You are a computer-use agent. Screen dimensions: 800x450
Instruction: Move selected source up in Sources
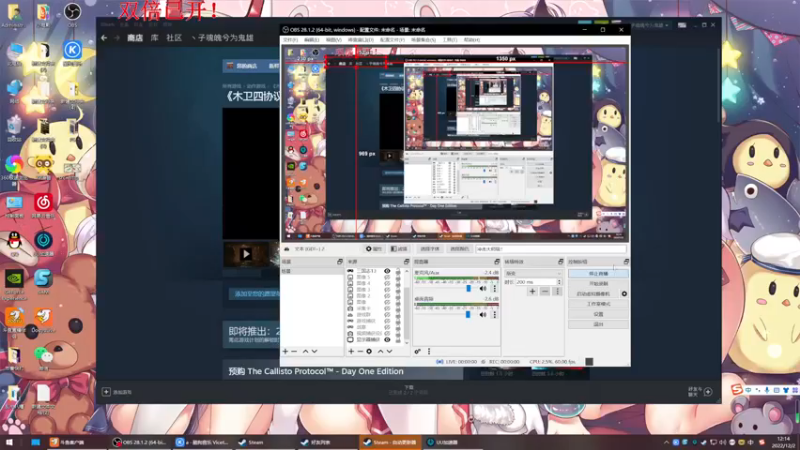coord(380,352)
